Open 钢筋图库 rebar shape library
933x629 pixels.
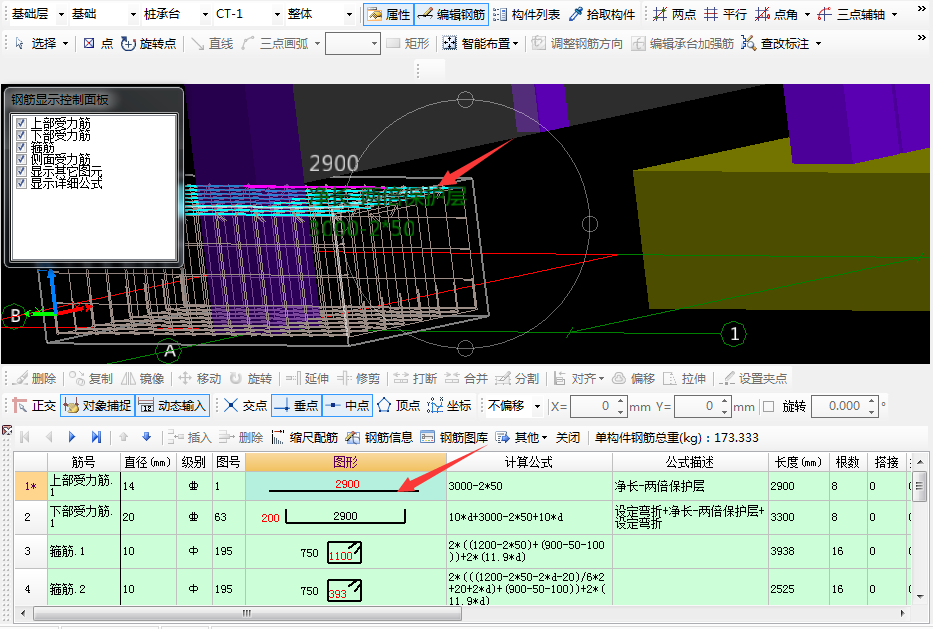[454, 437]
